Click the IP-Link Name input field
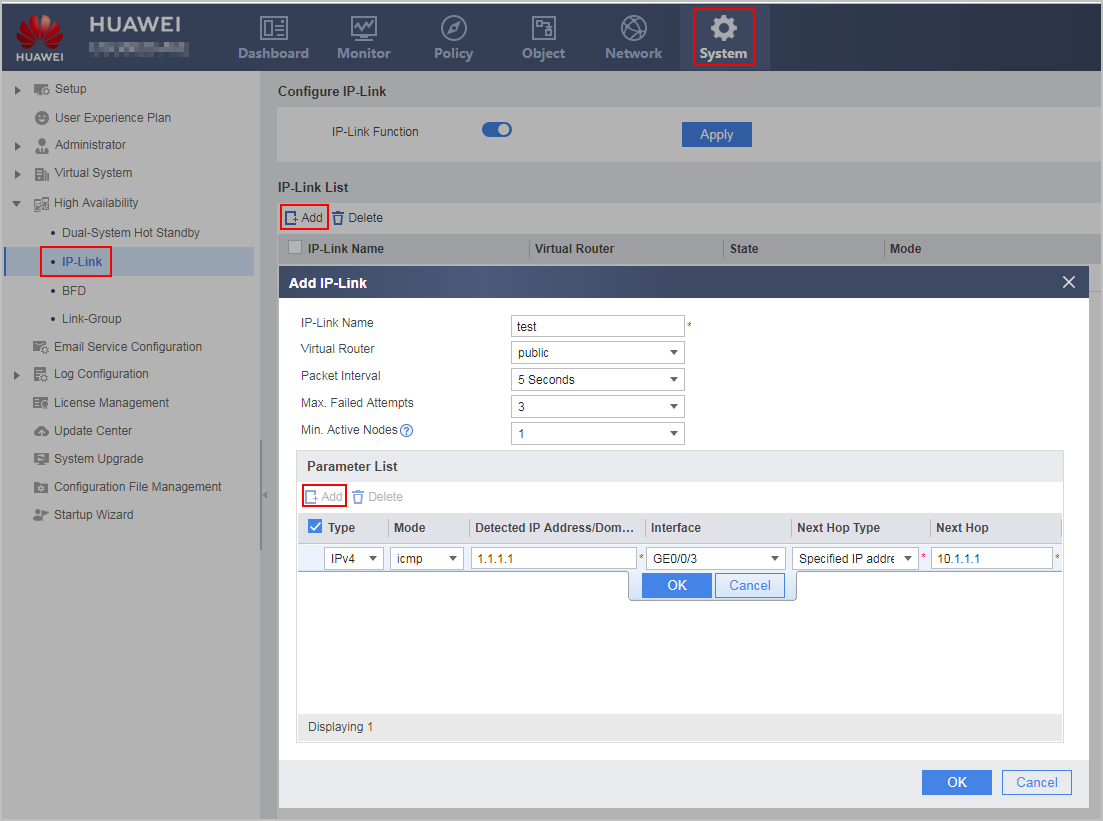 [x=597, y=326]
